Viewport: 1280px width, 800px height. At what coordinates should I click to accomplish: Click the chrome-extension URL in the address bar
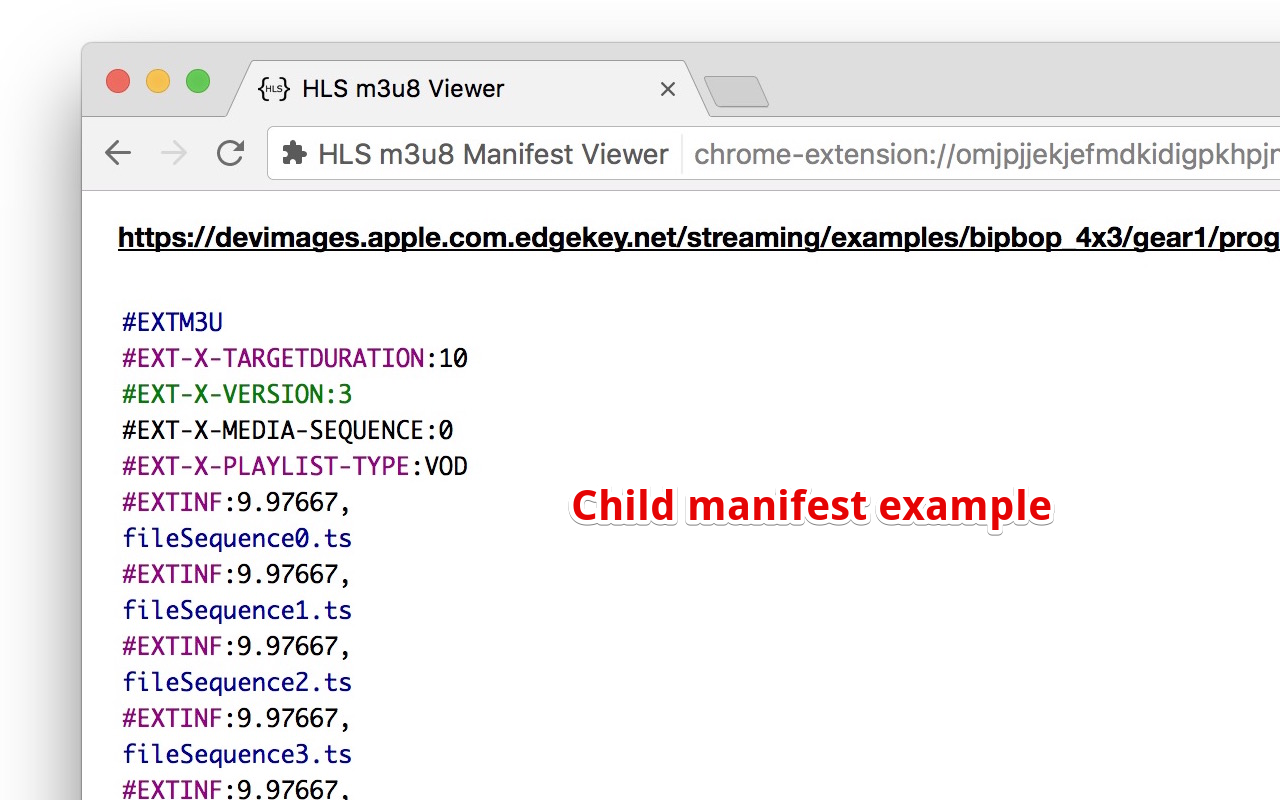(x=986, y=154)
